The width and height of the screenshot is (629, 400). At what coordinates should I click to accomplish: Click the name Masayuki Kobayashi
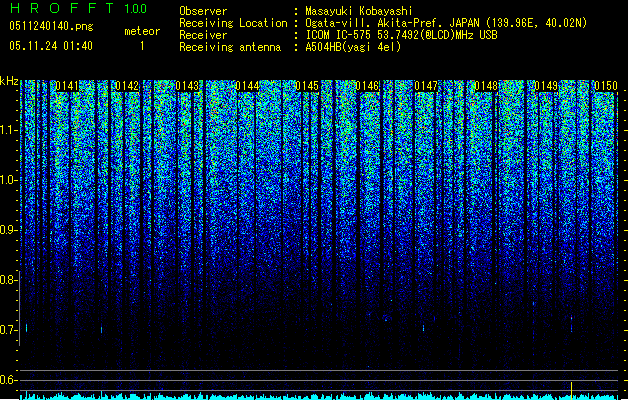359,11
